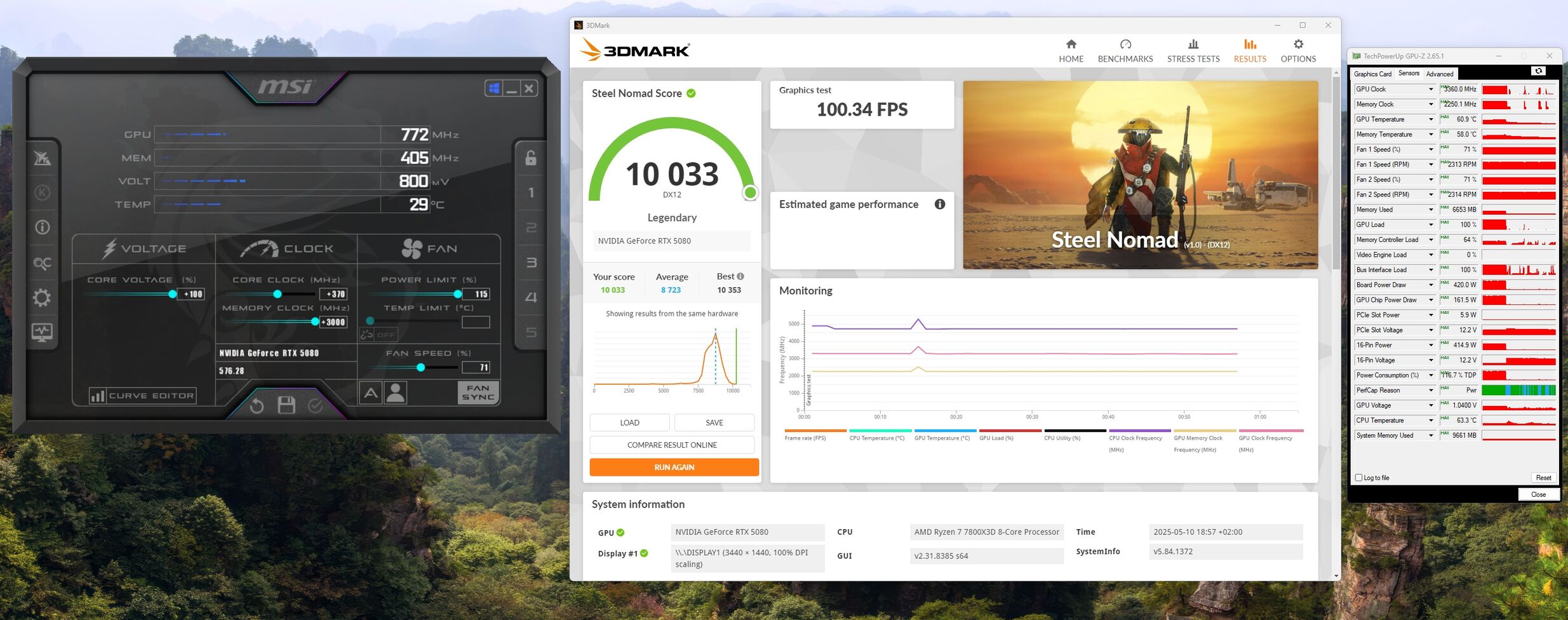Click the Estimated game performance info icon
Viewport: 1568px width, 620px height.
940,204
